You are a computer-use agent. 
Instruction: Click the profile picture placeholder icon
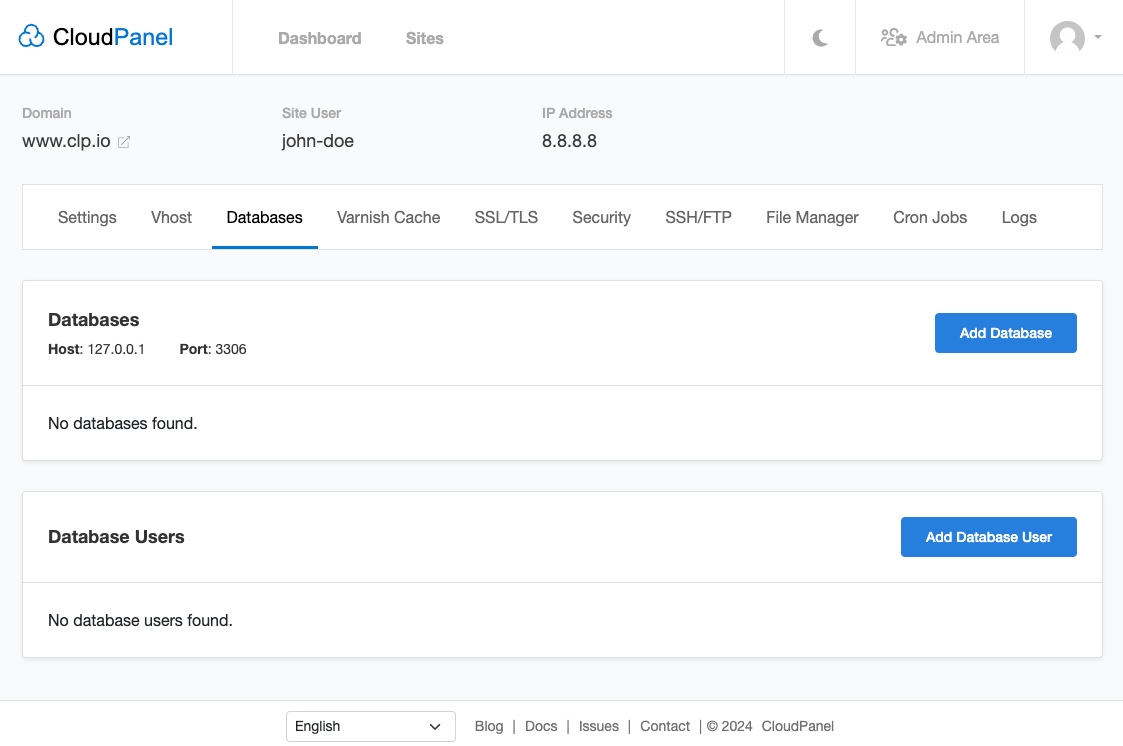point(1068,38)
